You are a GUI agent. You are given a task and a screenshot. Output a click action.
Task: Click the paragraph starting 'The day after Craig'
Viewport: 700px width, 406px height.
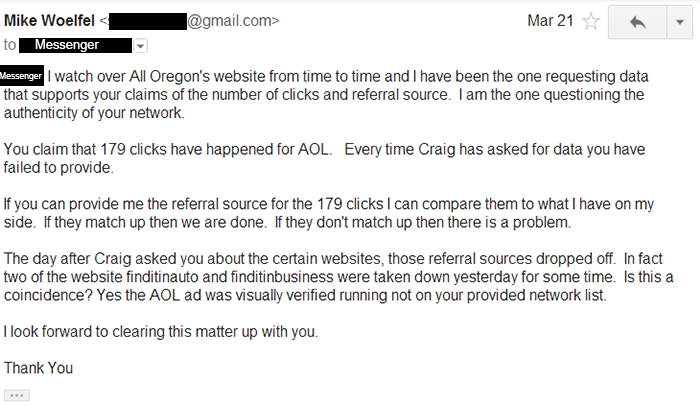click(x=338, y=277)
